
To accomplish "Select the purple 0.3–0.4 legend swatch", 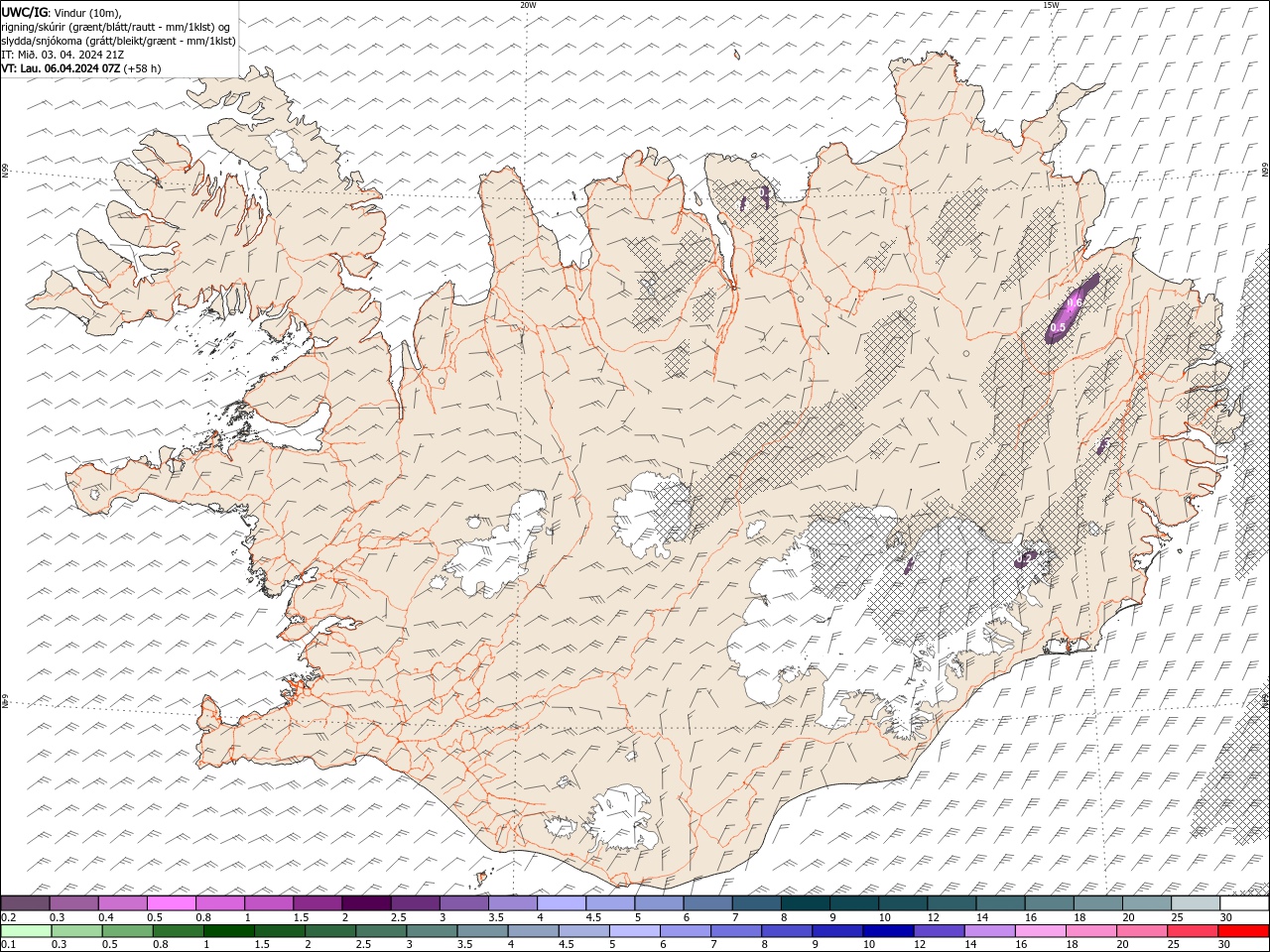I will tap(74, 903).
